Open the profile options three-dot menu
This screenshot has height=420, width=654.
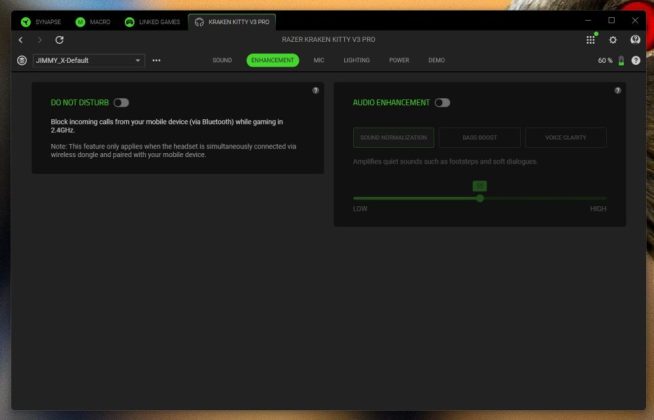[157, 60]
